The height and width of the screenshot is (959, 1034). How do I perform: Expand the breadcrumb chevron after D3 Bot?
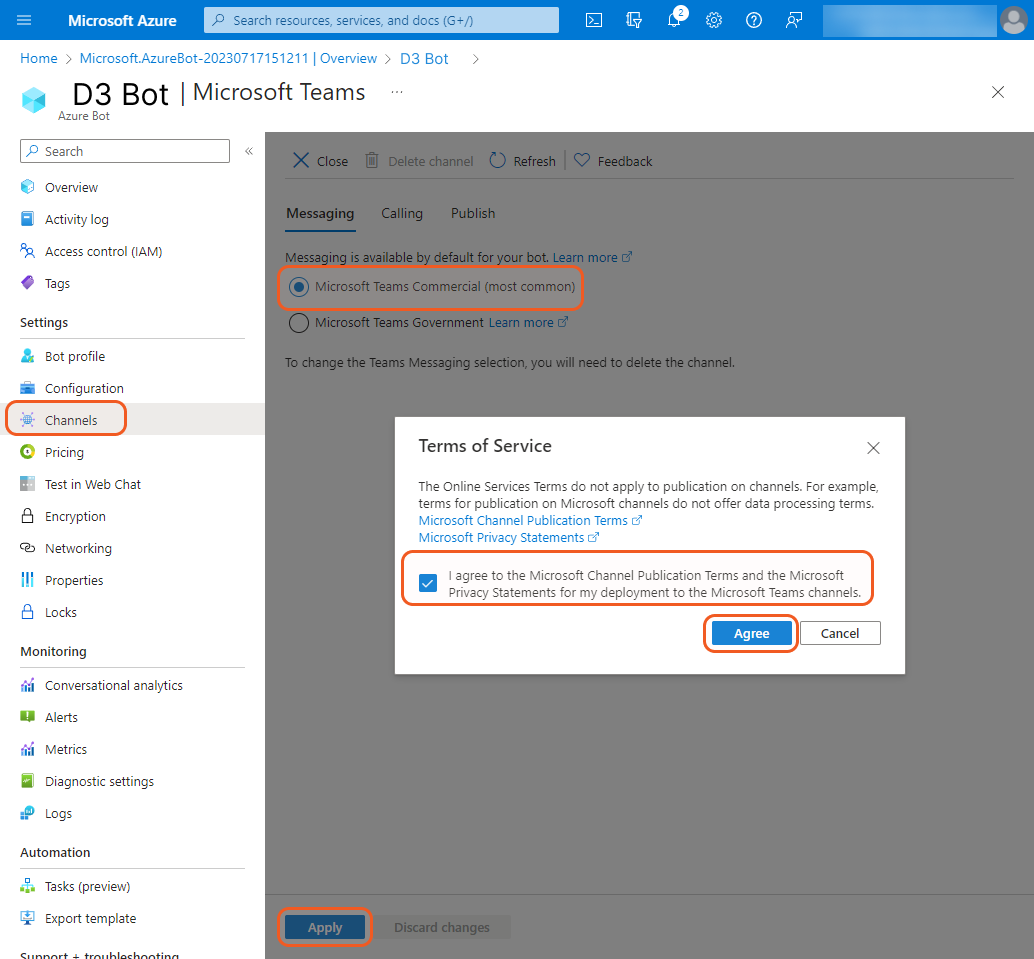[x=475, y=59]
